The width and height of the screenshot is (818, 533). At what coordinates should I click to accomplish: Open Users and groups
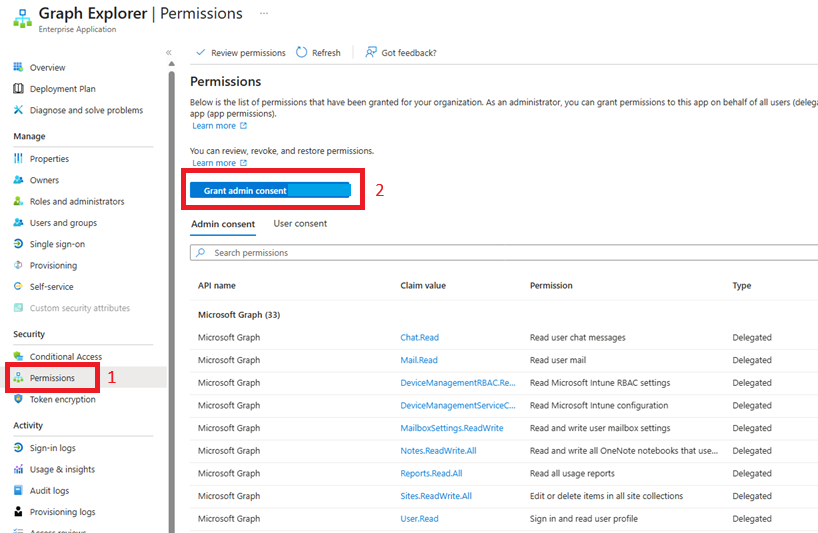pos(63,223)
